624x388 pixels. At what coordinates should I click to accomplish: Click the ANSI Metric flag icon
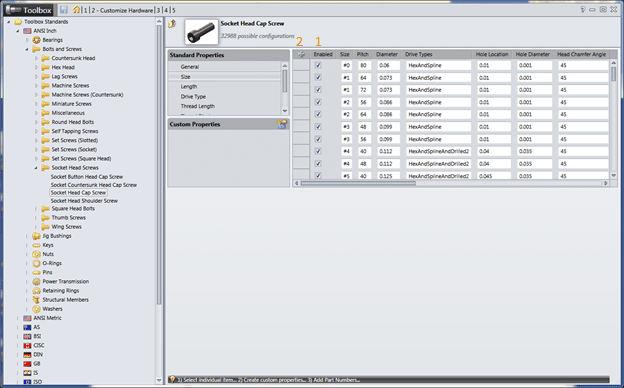tap(27, 318)
